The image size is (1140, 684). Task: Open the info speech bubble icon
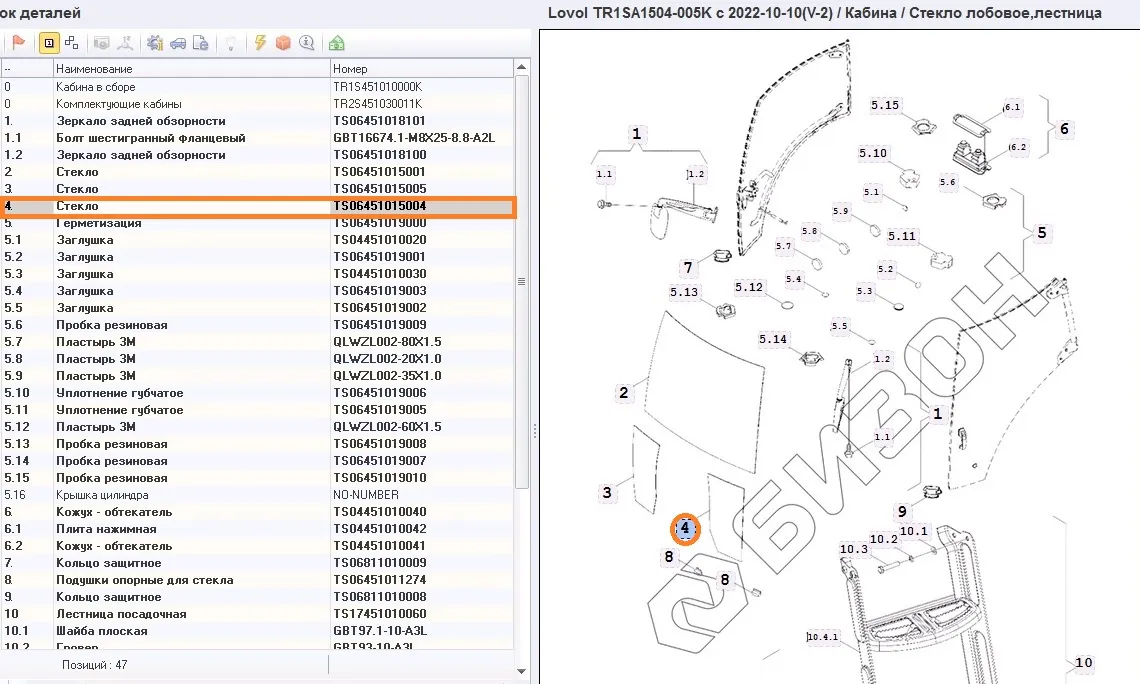(x=306, y=43)
